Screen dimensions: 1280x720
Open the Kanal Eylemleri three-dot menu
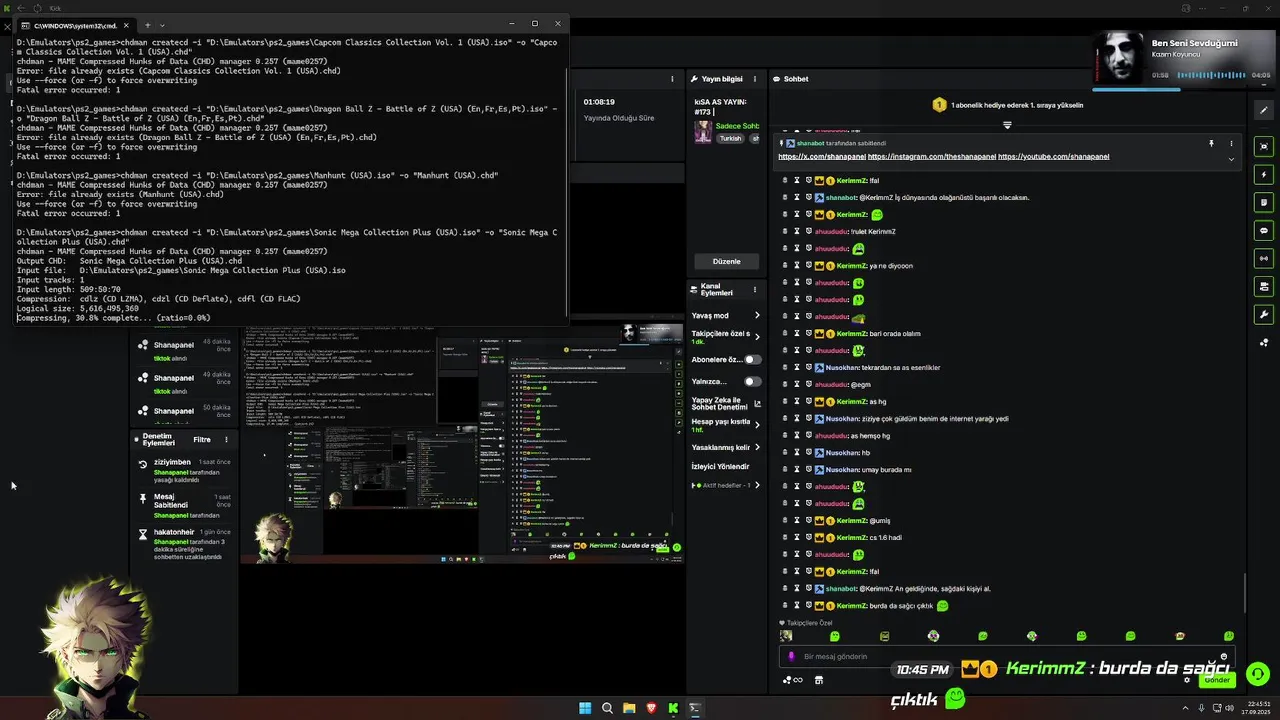tap(755, 289)
